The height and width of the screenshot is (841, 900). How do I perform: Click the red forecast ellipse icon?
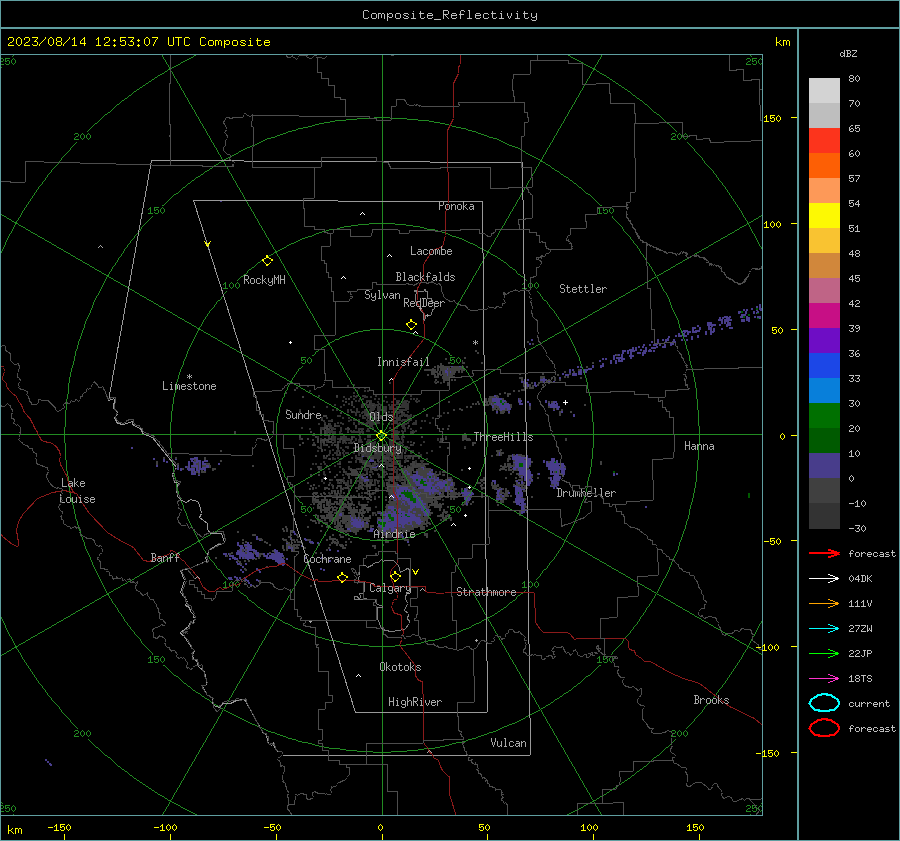pyautogui.click(x=824, y=728)
